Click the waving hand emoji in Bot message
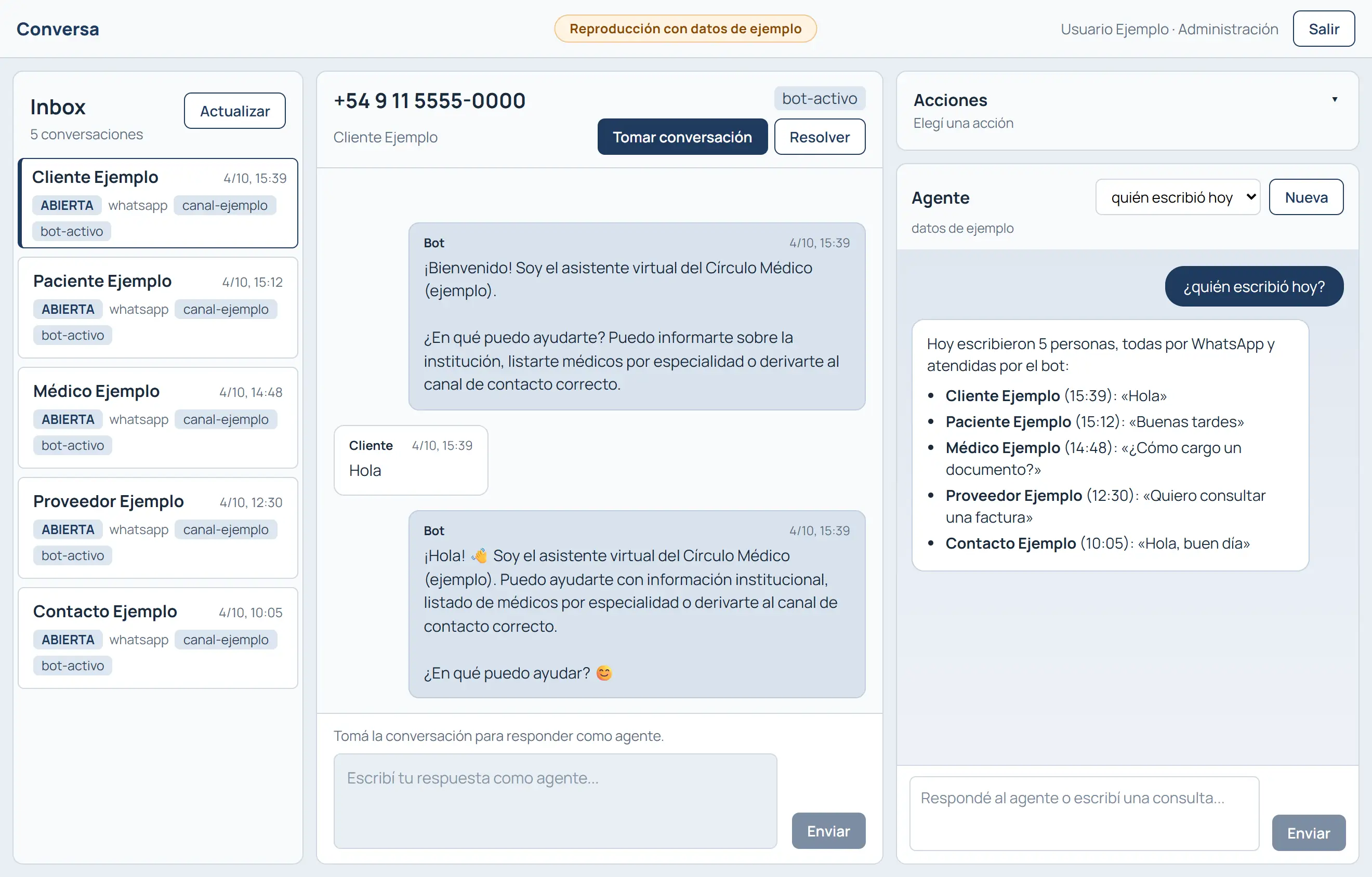1372x877 pixels. [x=480, y=555]
